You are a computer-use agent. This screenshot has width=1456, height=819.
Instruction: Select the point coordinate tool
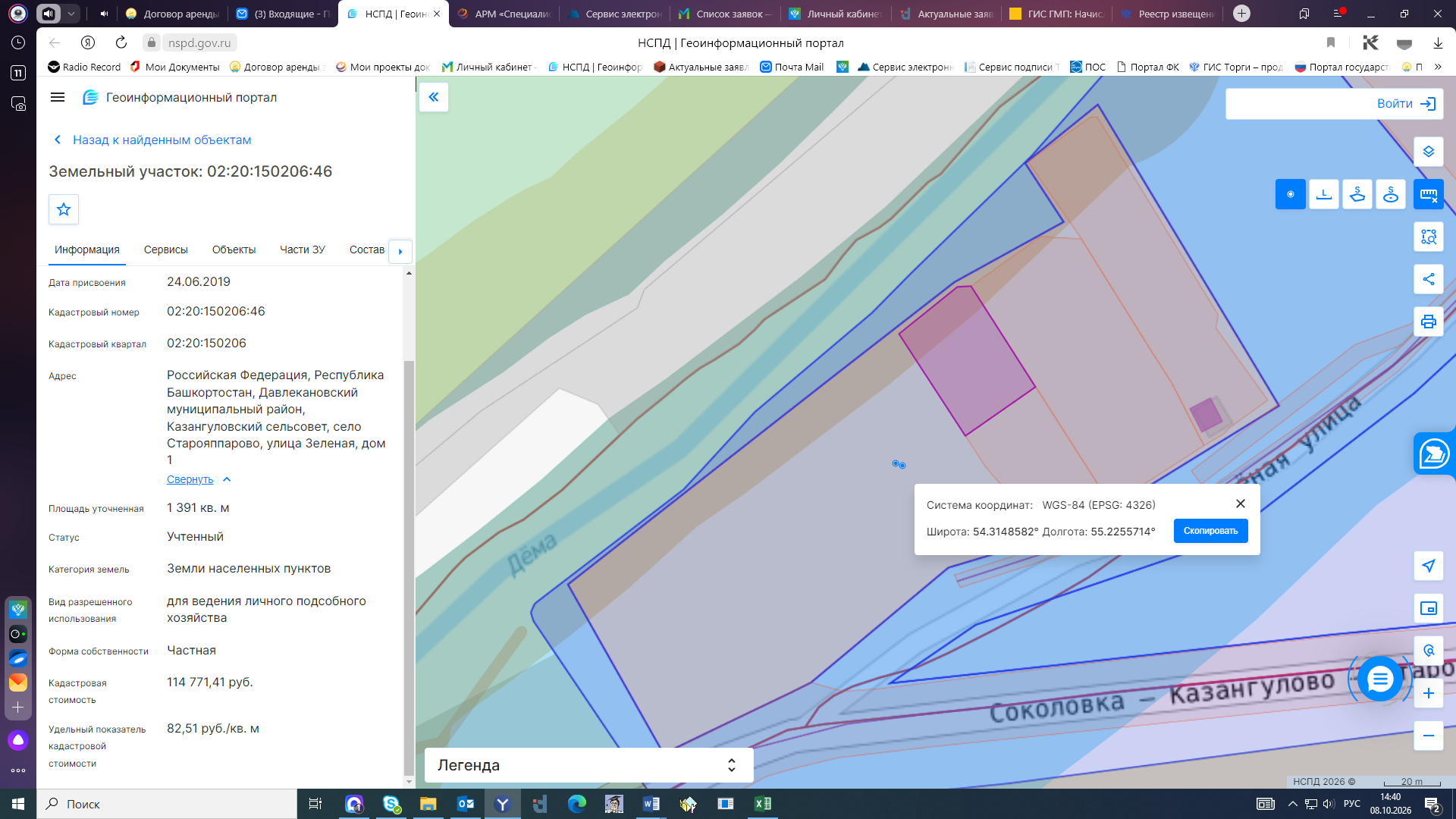(x=1291, y=194)
